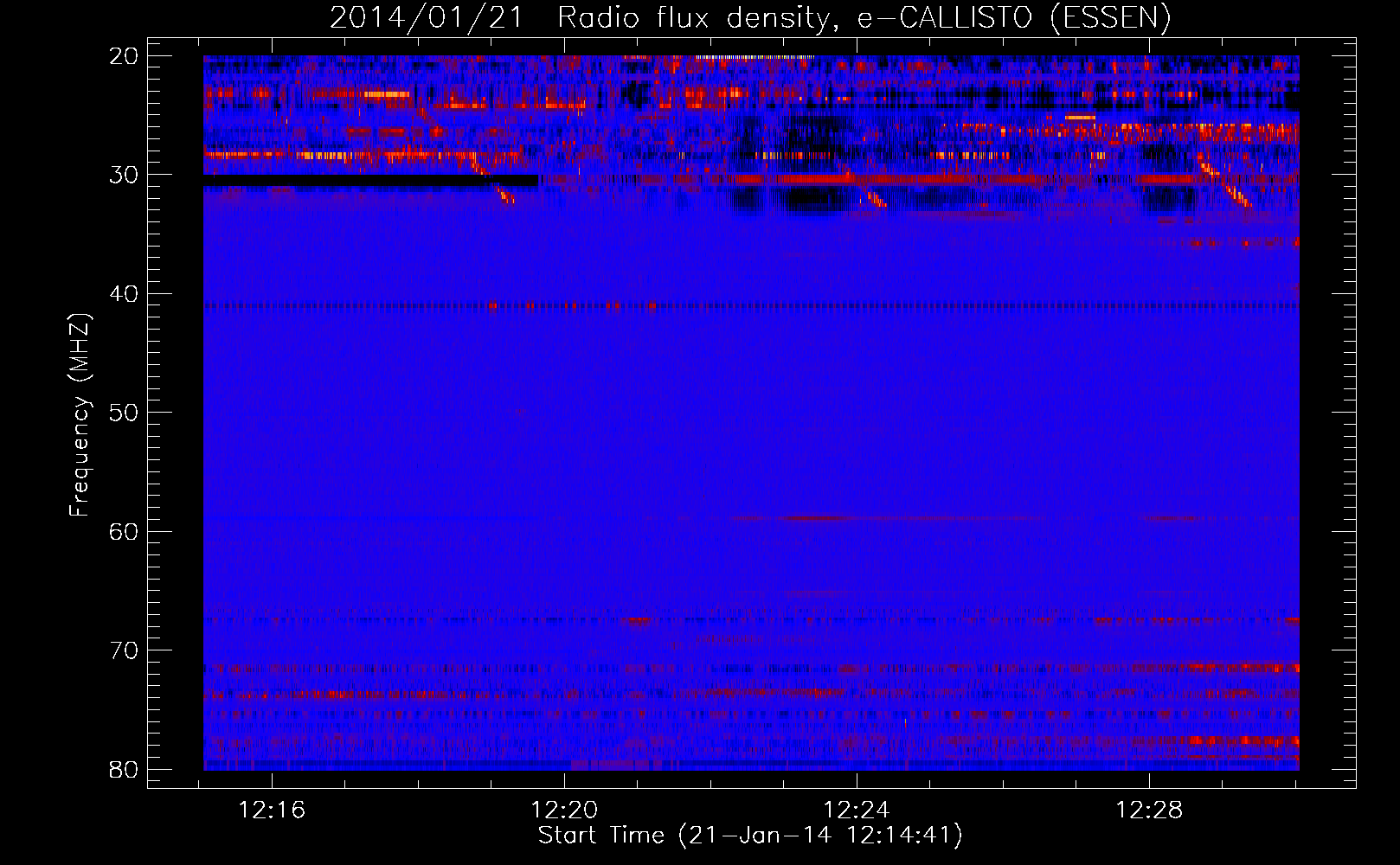The image size is (1400, 865).
Task: Click the 12:24 time tick label
Action: click(857, 811)
